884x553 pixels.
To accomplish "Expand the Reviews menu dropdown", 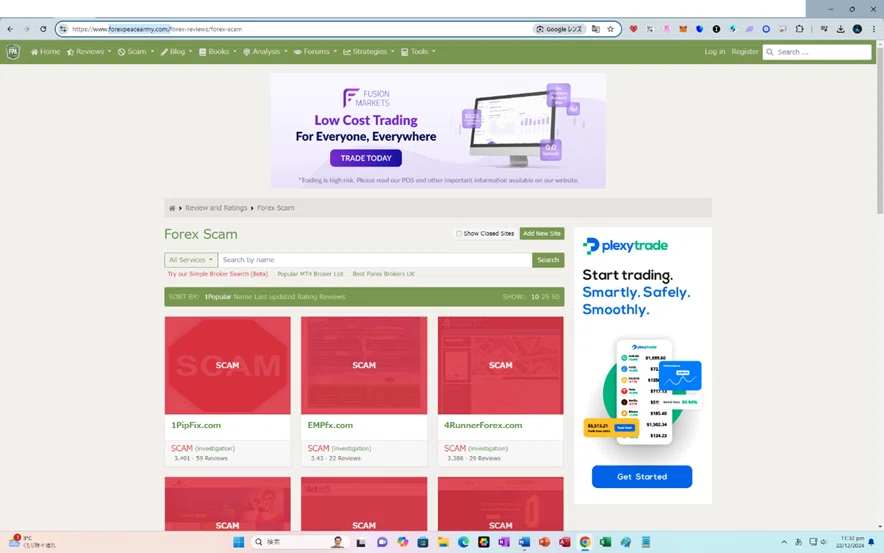I will [x=89, y=52].
